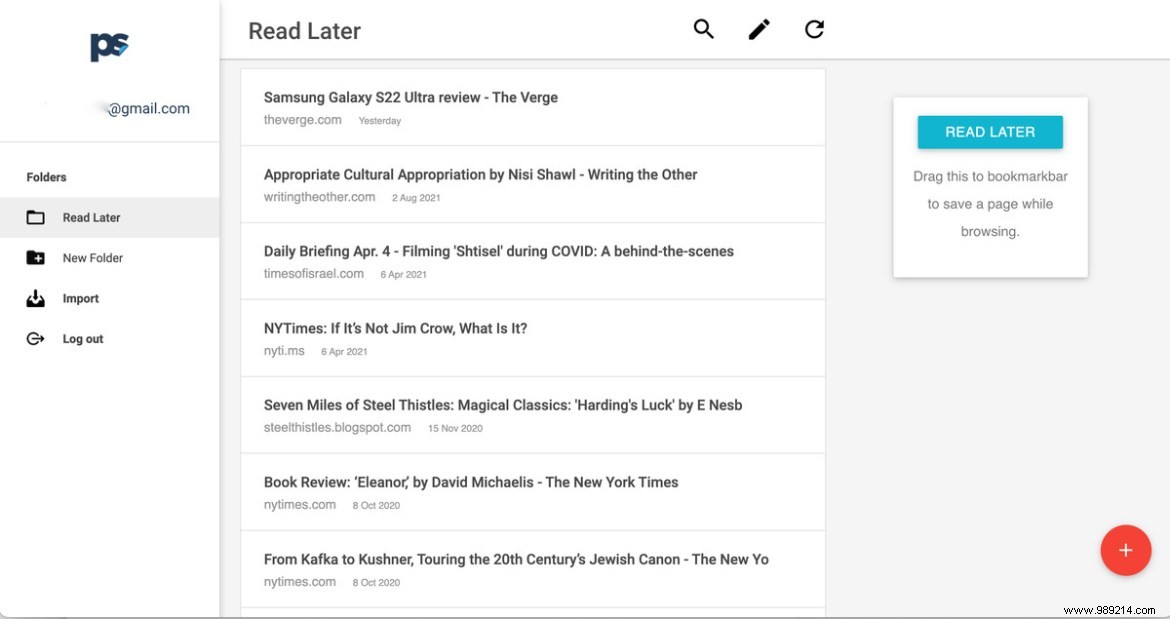Open the Appropriate Cultural Appropriation article
Image resolution: width=1170 pixels, height=619 pixels.
point(480,174)
